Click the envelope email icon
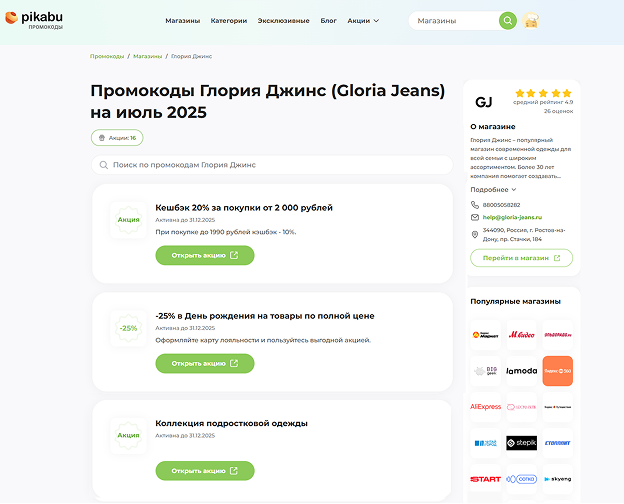The image size is (624, 504). (475, 217)
